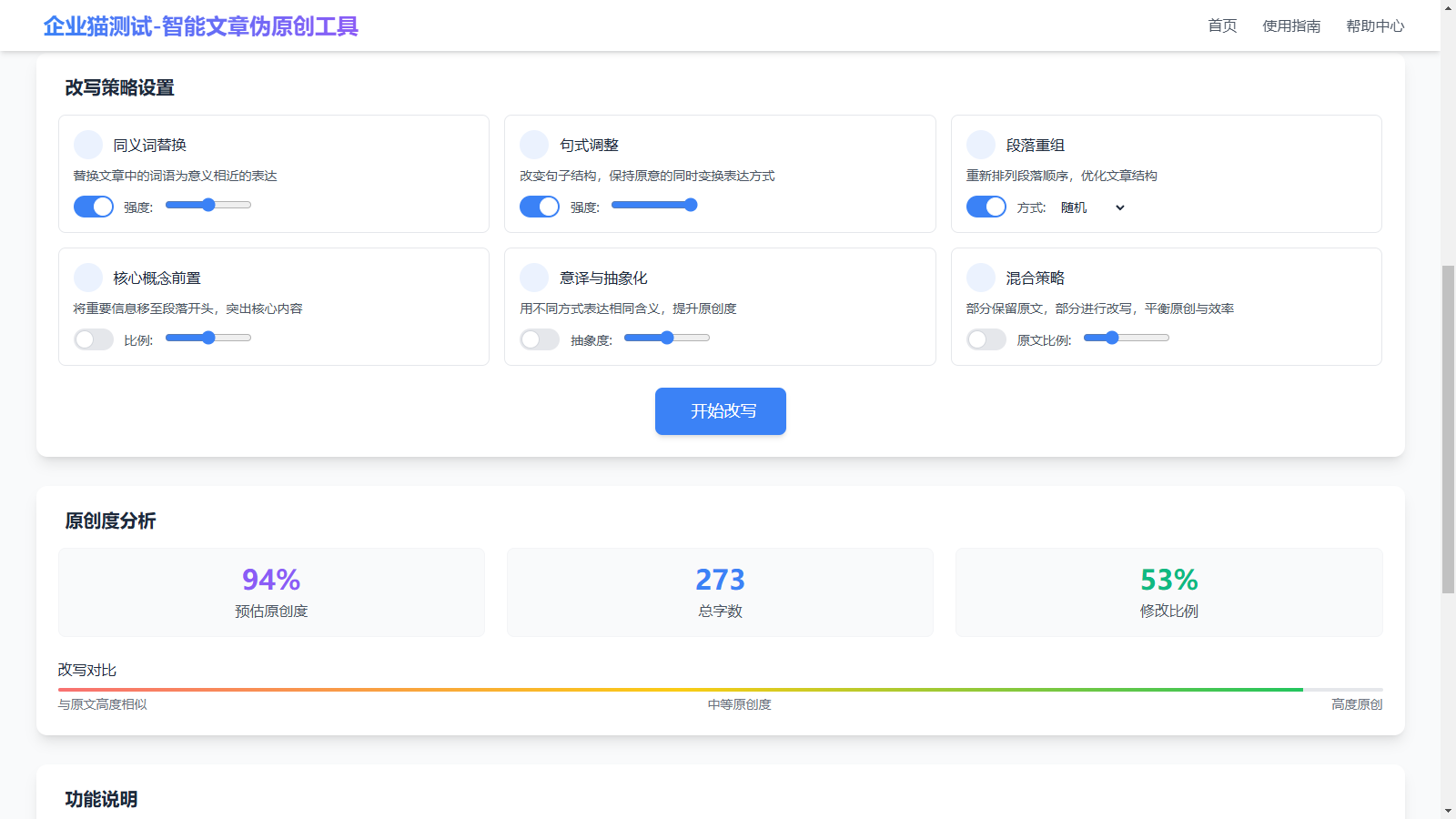Image resolution: width=1456 pixels, height=819 pixels.
Task: Open the 方式 dropdown showing 随机
Action: pos(1092,207)
